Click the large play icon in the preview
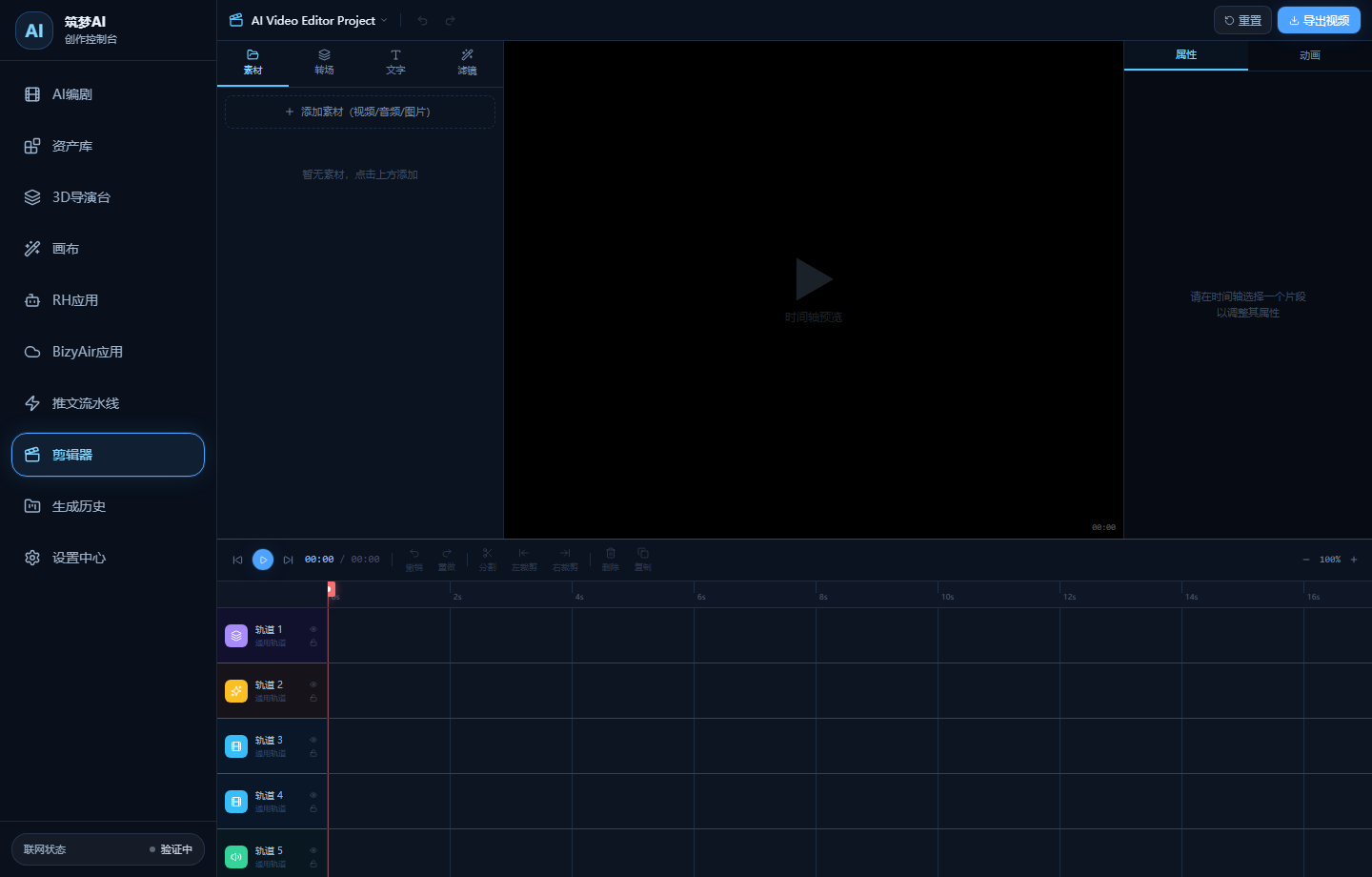This screenshot has height=877, width=1372. [x=814, y=279]
